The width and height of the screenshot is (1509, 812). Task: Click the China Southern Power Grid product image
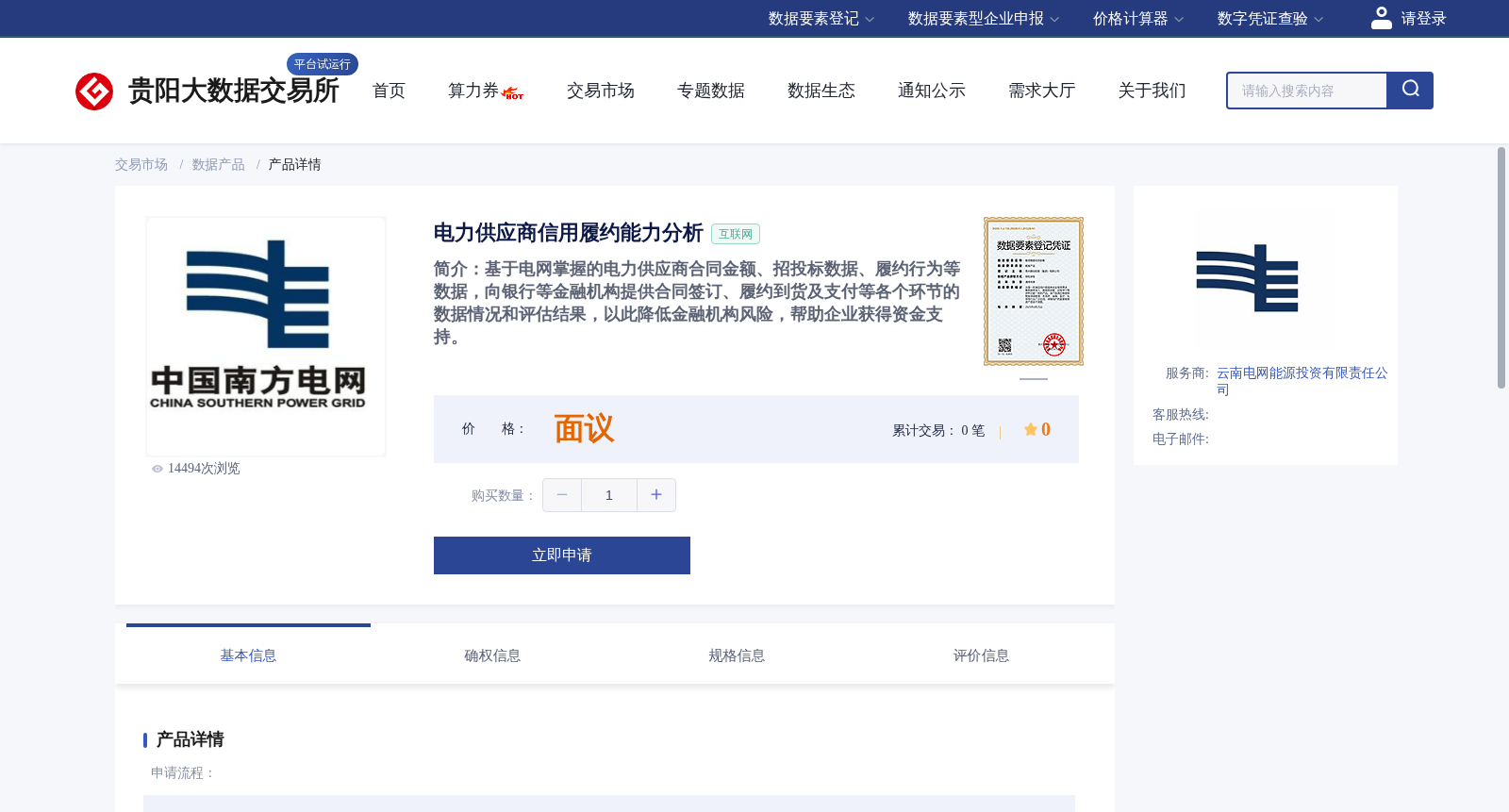pyautogui.click(x=266, y=337)
